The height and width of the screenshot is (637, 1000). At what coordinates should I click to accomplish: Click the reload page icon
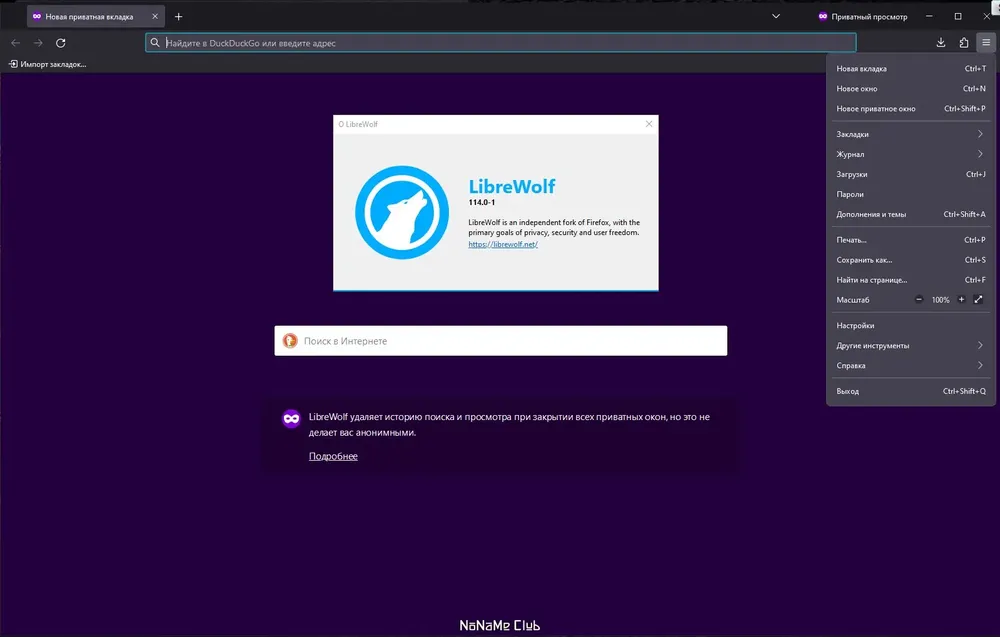click(x=61, y=43)
